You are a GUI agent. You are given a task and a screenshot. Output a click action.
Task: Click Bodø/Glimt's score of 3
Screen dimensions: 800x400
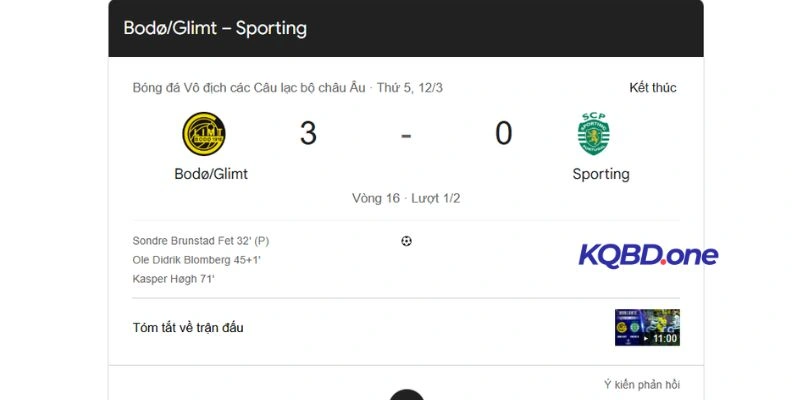pos(308,134)
